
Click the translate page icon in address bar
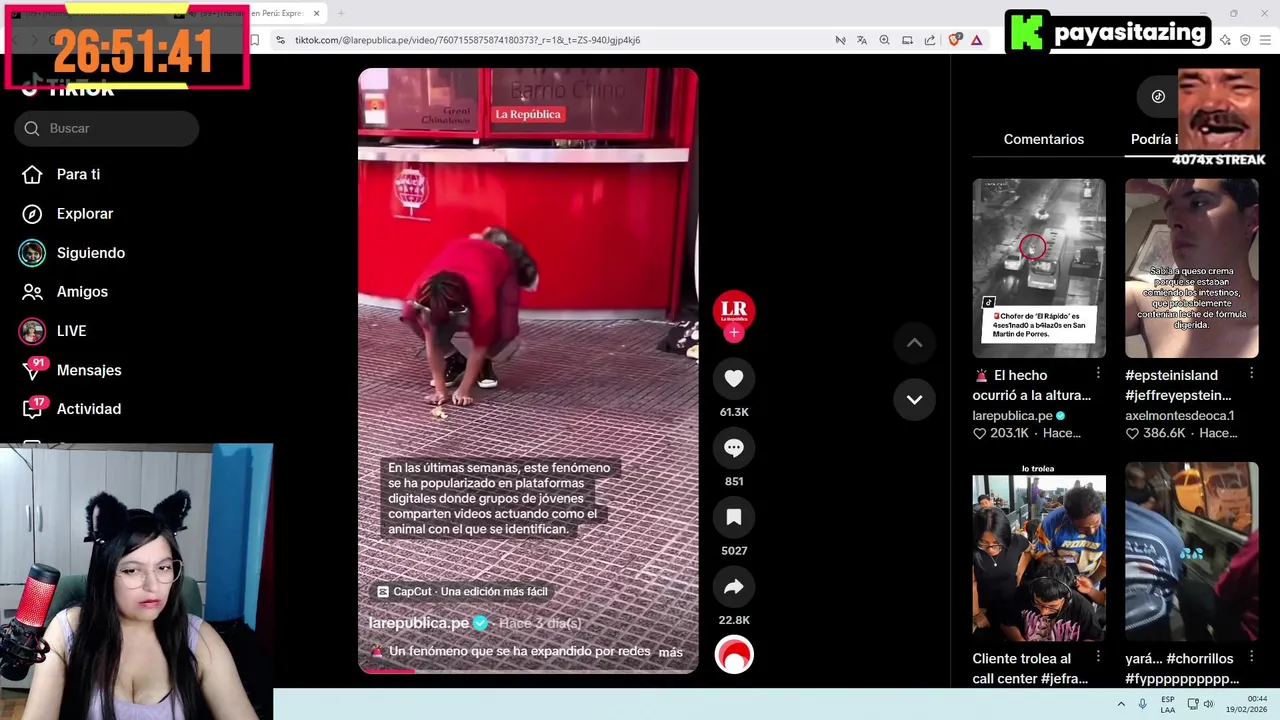click(862, 40)
